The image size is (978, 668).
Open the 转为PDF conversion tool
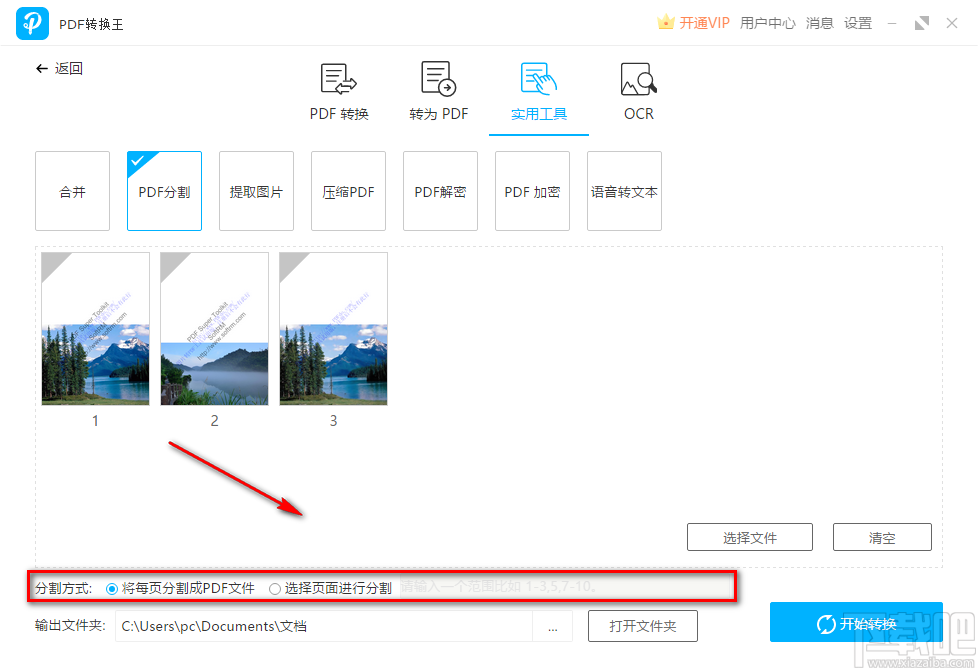point(438,80)
